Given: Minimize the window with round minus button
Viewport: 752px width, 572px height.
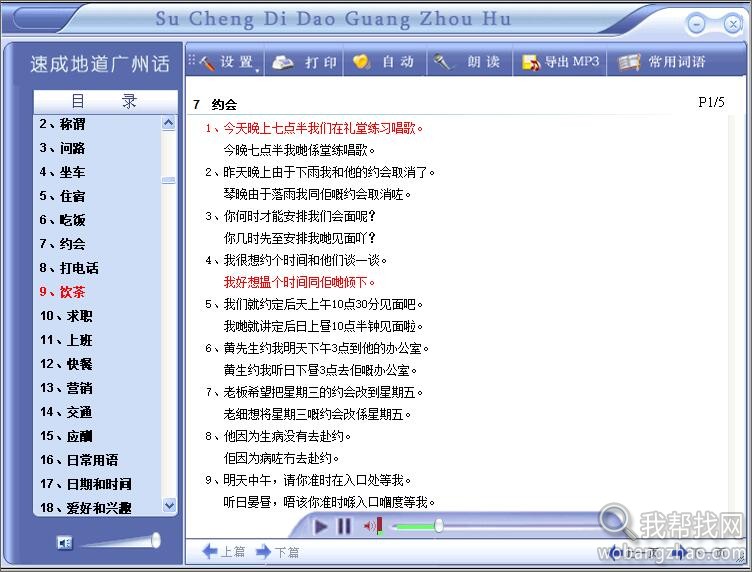Looking at the screenshot, I should click(x=695, y=23).
